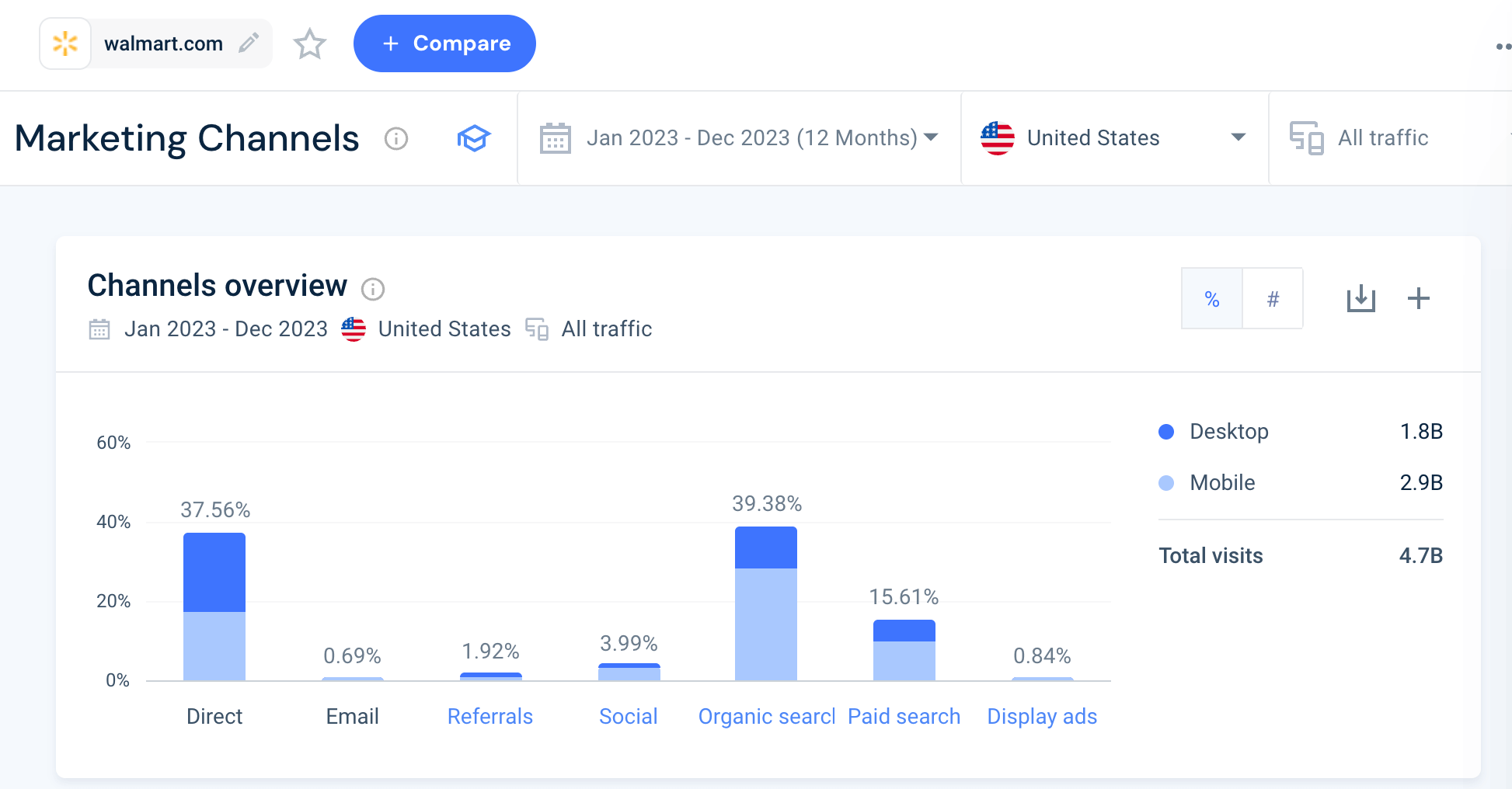Click the 15.61% value label
This screenshot has height=789, width=1512.
pos(904,597)
